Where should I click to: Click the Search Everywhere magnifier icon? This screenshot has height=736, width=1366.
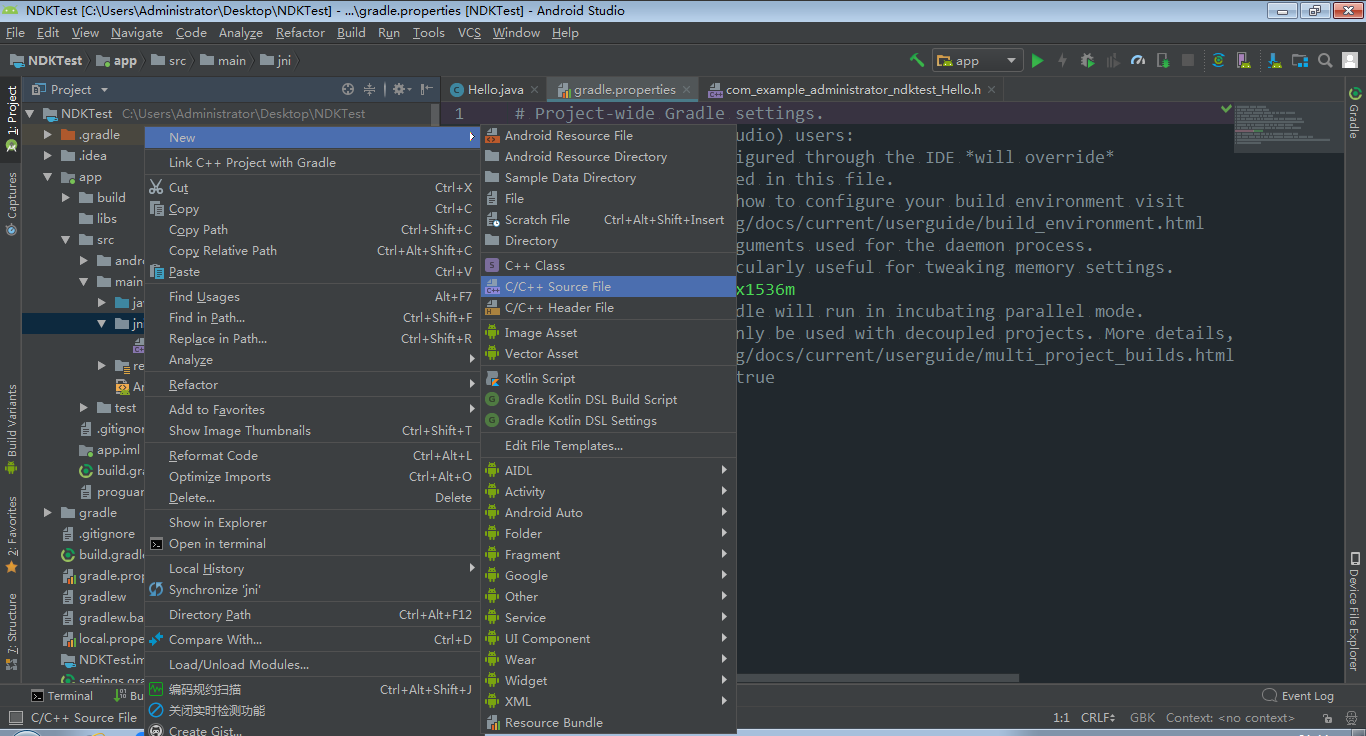pyautogui.click(x=1324, y=60)
